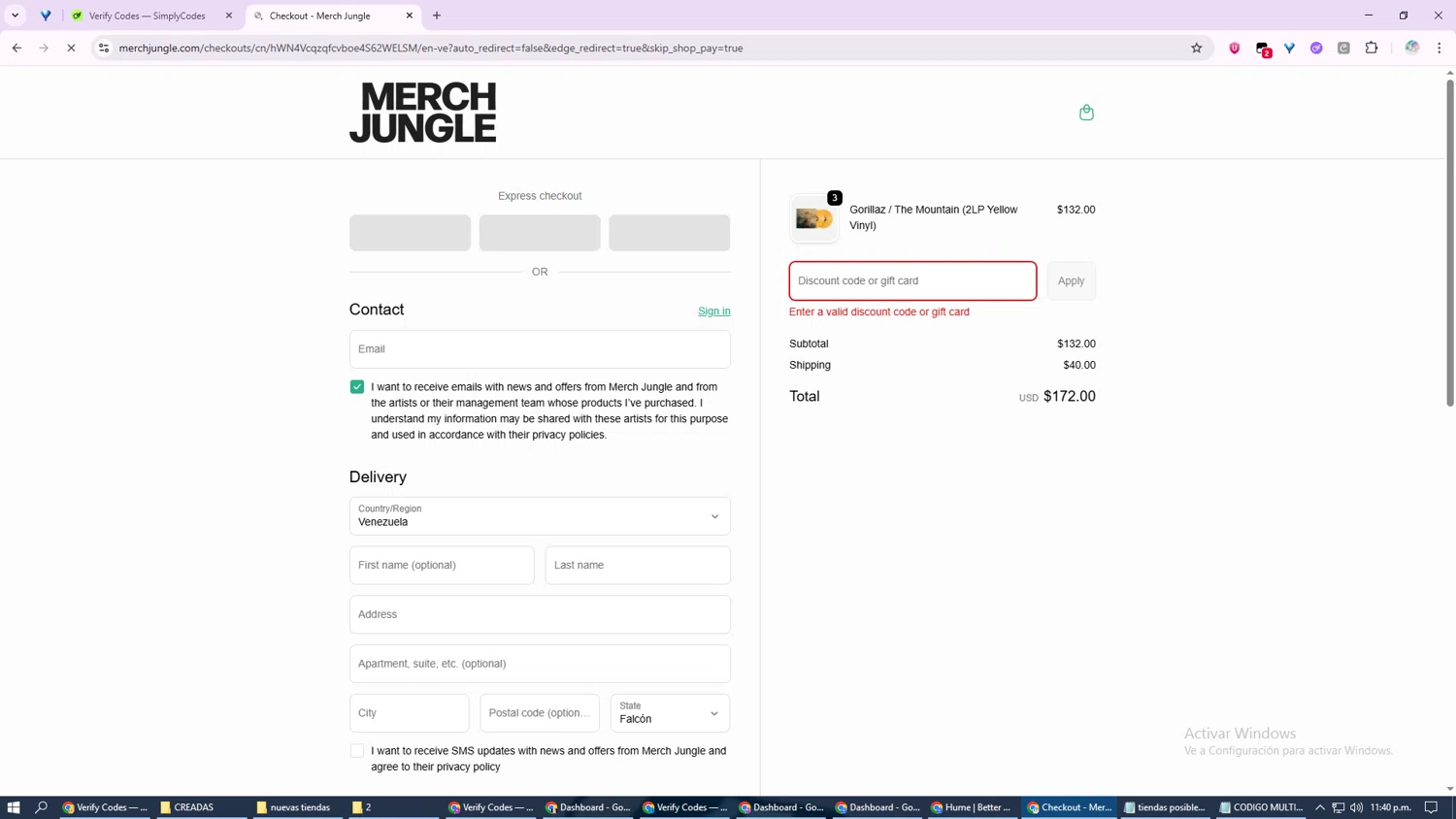This screenshot has height=819, width=1456.
Task: Open the browser profile avatar
Action: pos(1412,48)
